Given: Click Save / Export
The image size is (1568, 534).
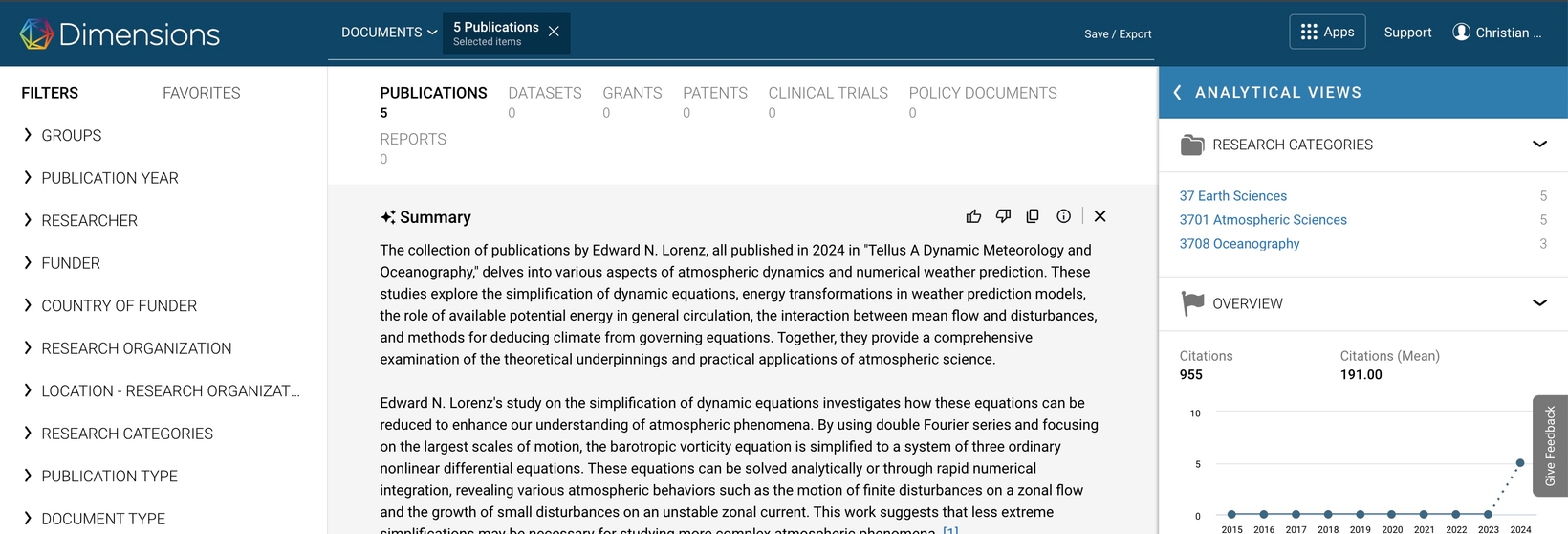Looking at the screenshot, I should [x=1118, y=33].
